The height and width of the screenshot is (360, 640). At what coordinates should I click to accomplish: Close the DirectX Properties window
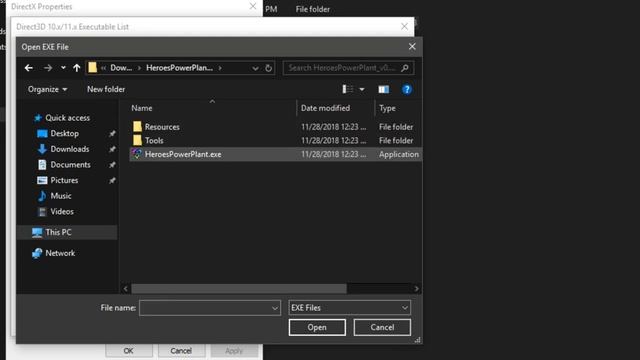[x=253, y=6]
